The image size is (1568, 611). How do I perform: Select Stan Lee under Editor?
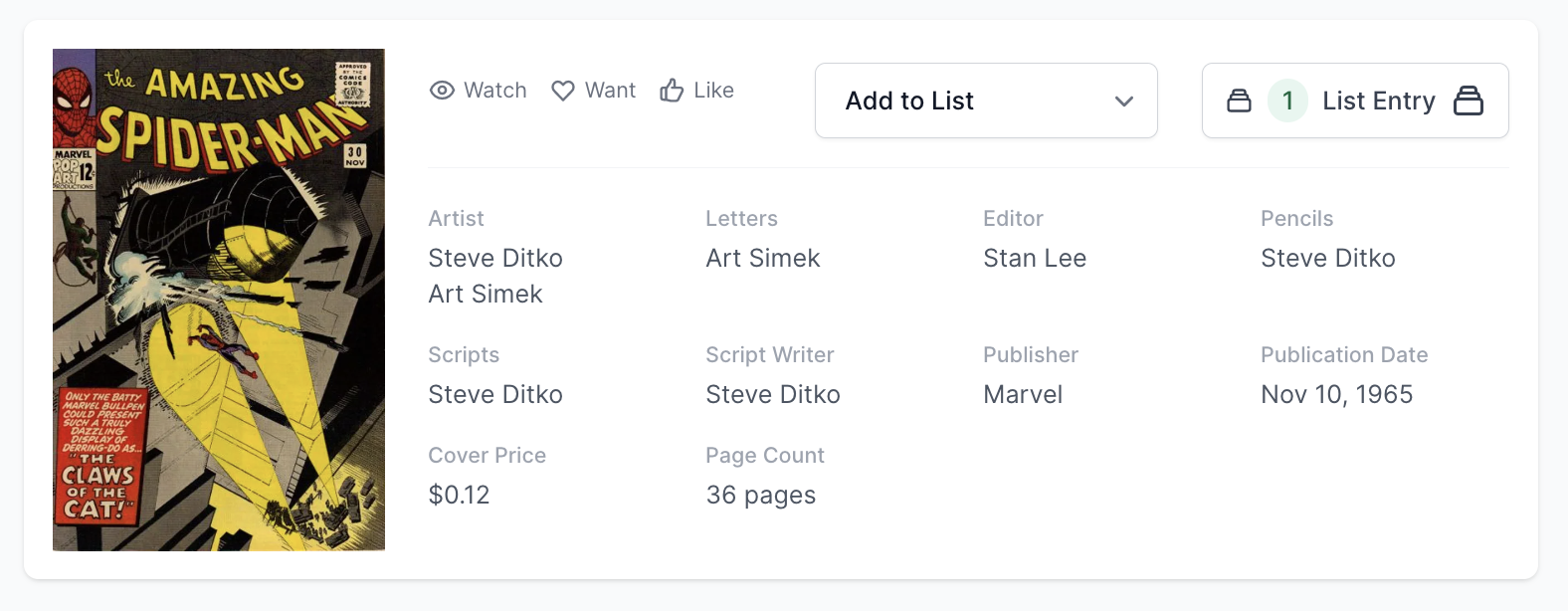coord(1035,259)
